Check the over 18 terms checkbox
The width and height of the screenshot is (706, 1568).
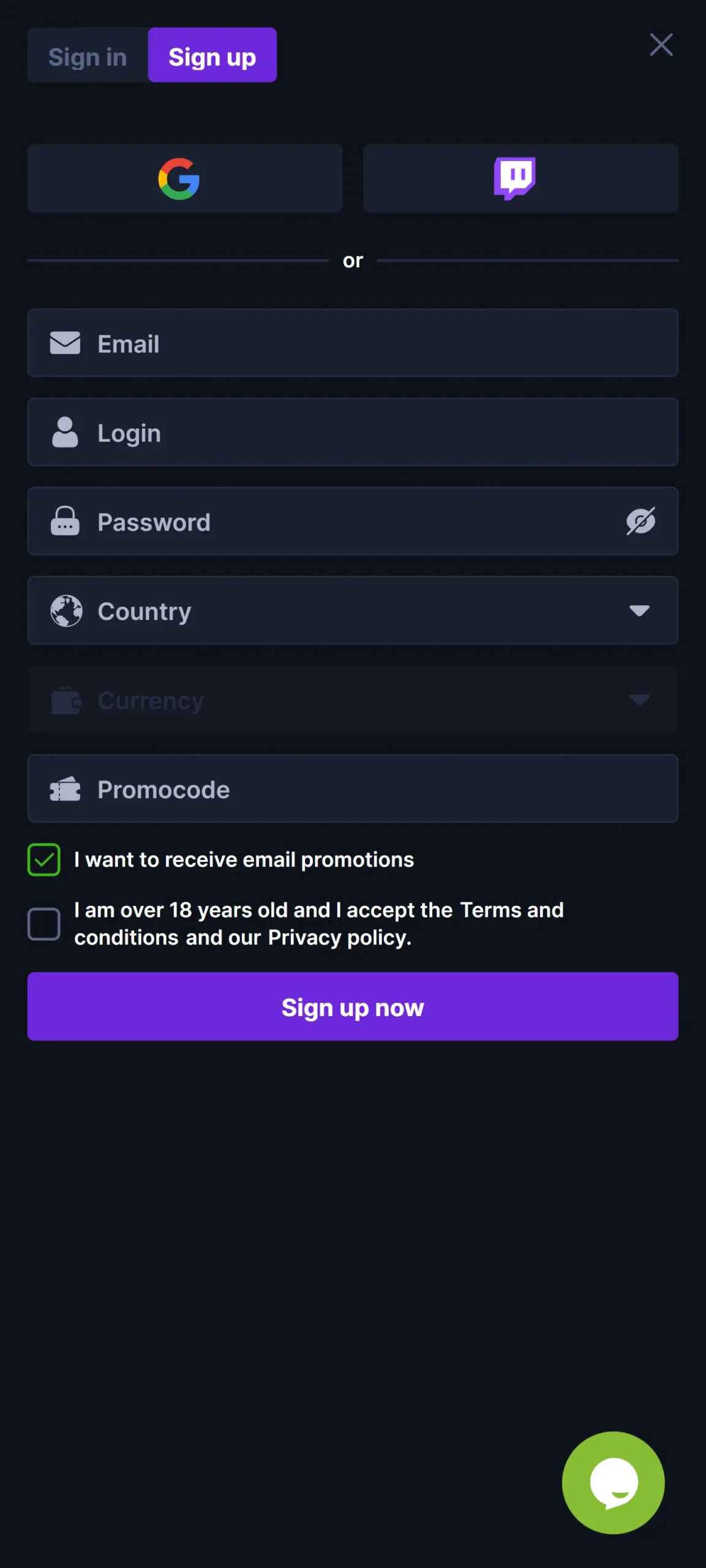pyautogui.click(x=44, y=924)
